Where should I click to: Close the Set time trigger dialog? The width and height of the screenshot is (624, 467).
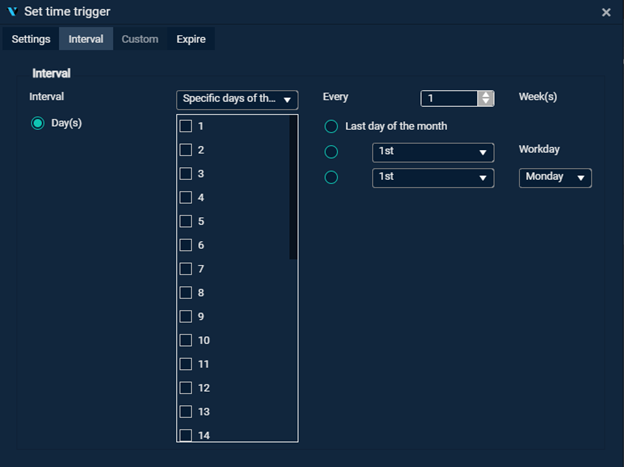click(606, 12)
